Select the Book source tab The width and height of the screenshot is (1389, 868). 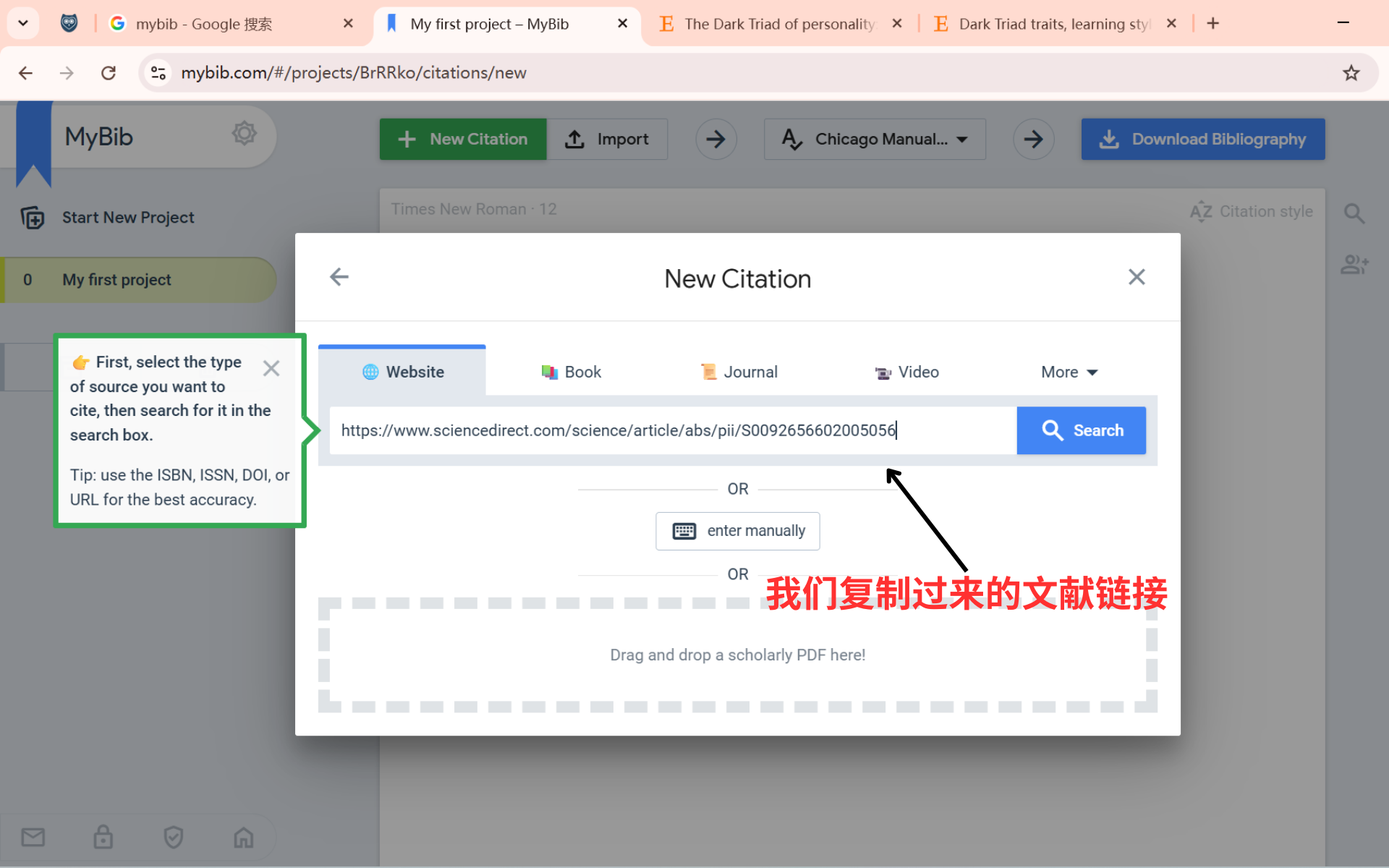(572, 372)
